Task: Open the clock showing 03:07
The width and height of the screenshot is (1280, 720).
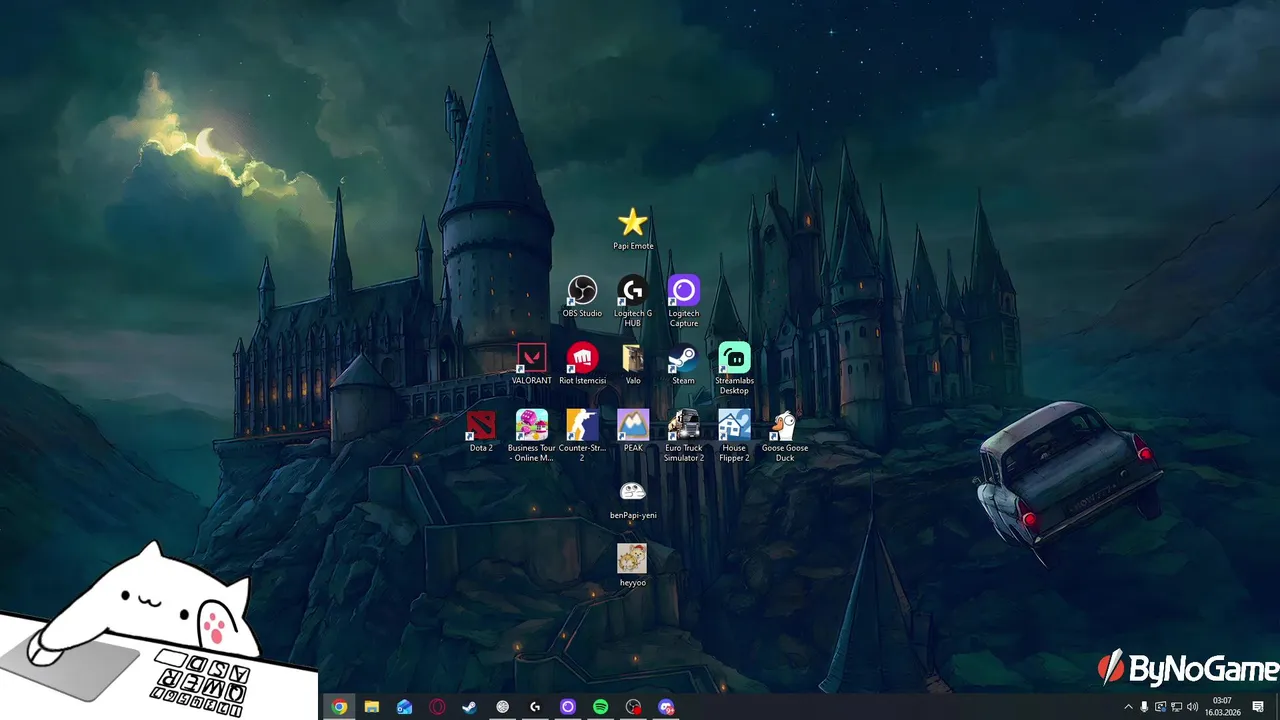Action: pyautogui.click(x=1222, y=707)
